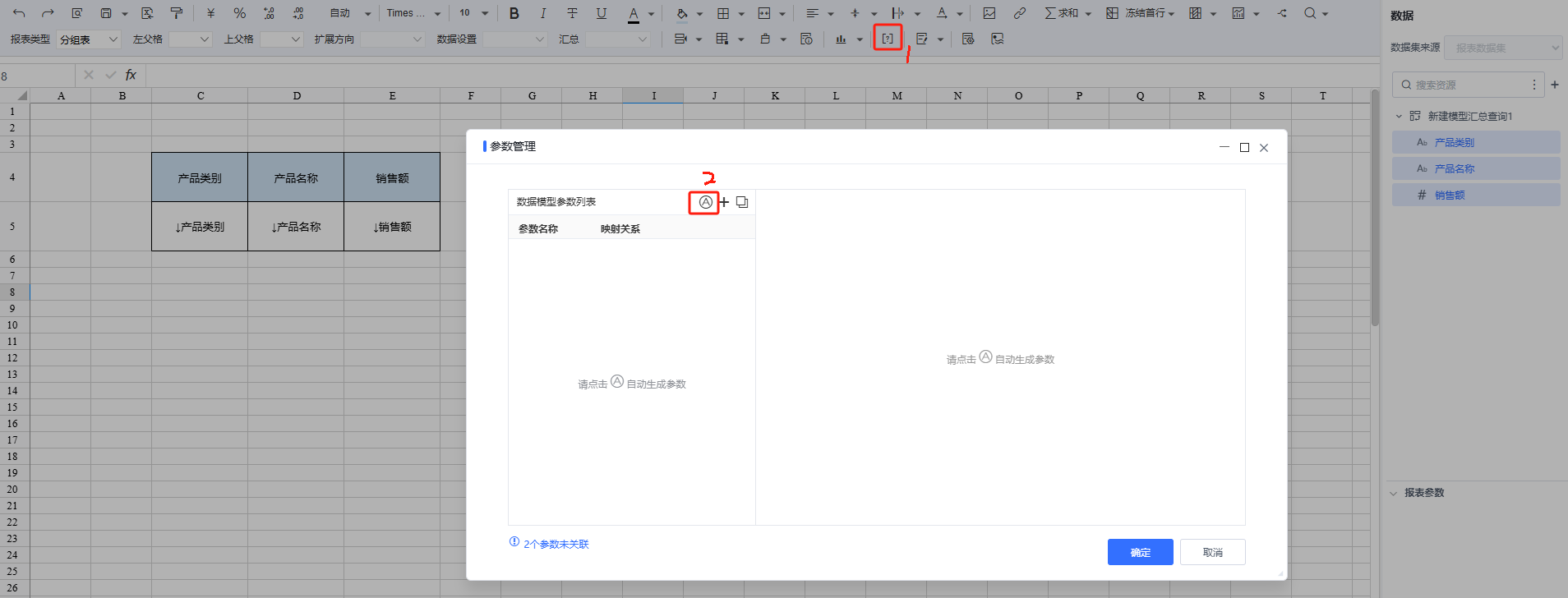Click the decrease decimal places icon

(x=297, y=13)
